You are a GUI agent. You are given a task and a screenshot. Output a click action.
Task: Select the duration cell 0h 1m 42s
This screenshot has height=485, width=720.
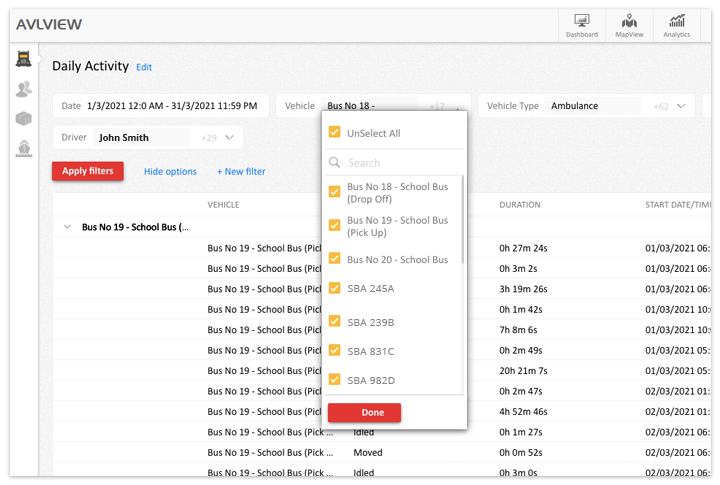point(521,310)
